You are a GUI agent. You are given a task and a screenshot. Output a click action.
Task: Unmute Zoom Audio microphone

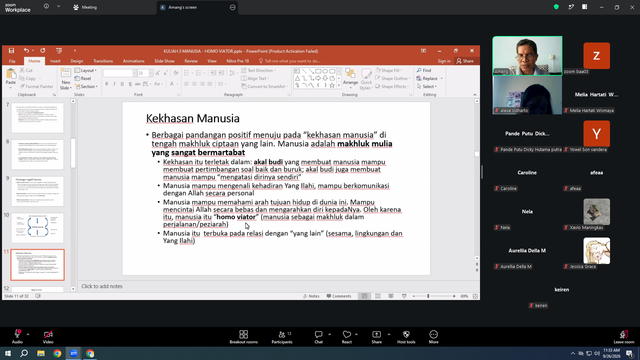(17, 337)
